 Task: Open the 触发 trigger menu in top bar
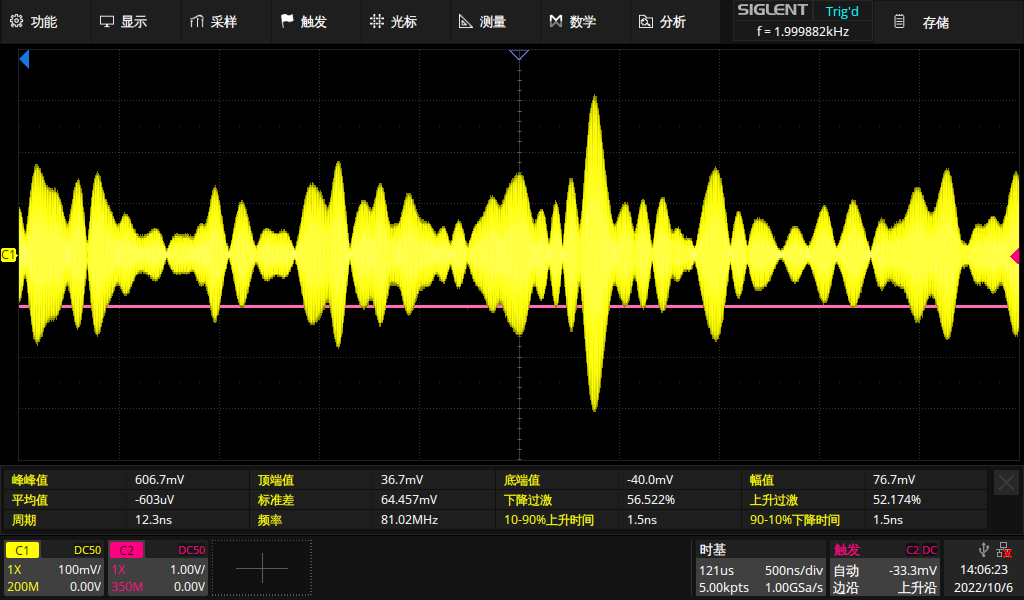pyautogui.click(x=304, y=21)
